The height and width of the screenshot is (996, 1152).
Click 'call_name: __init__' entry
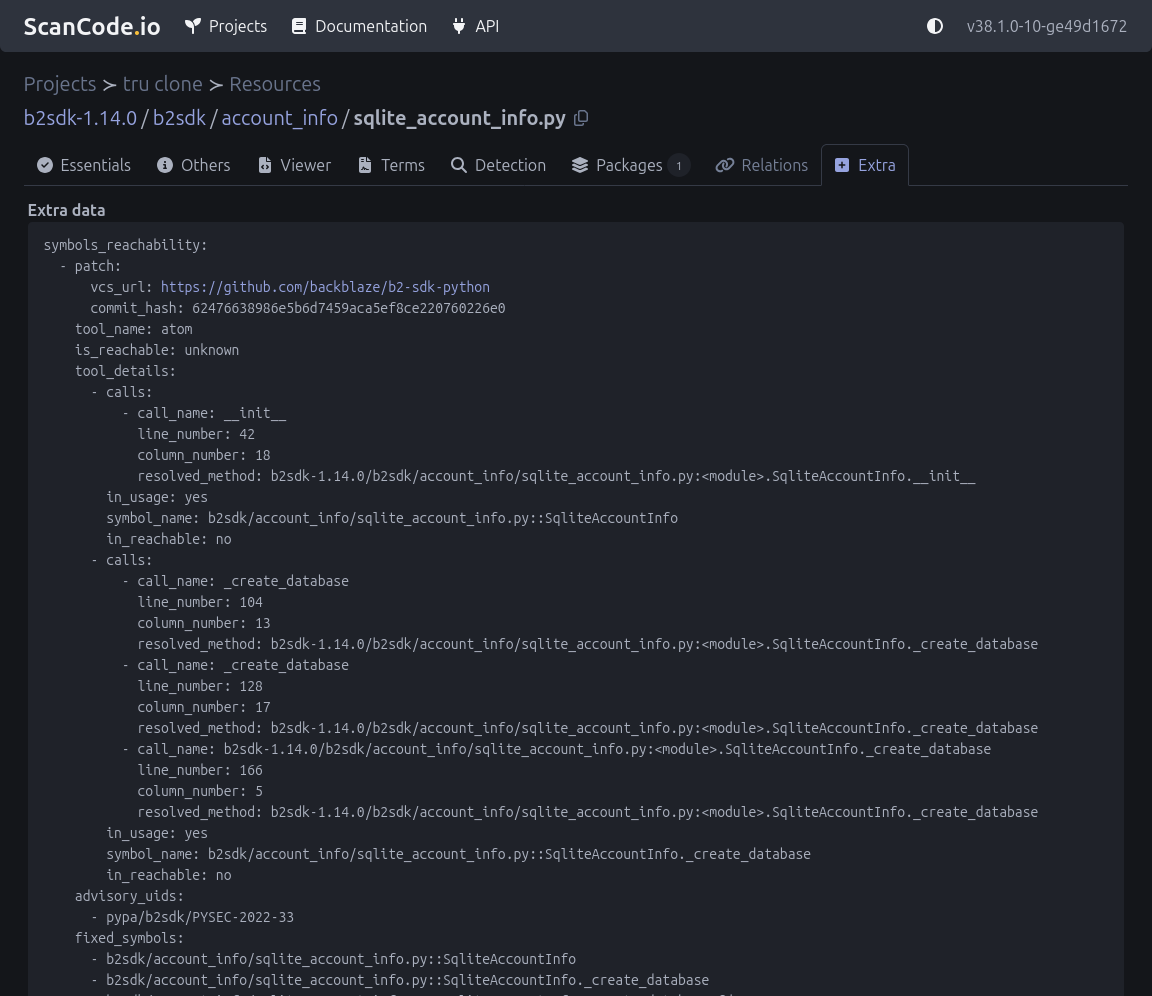coord(212,414)
